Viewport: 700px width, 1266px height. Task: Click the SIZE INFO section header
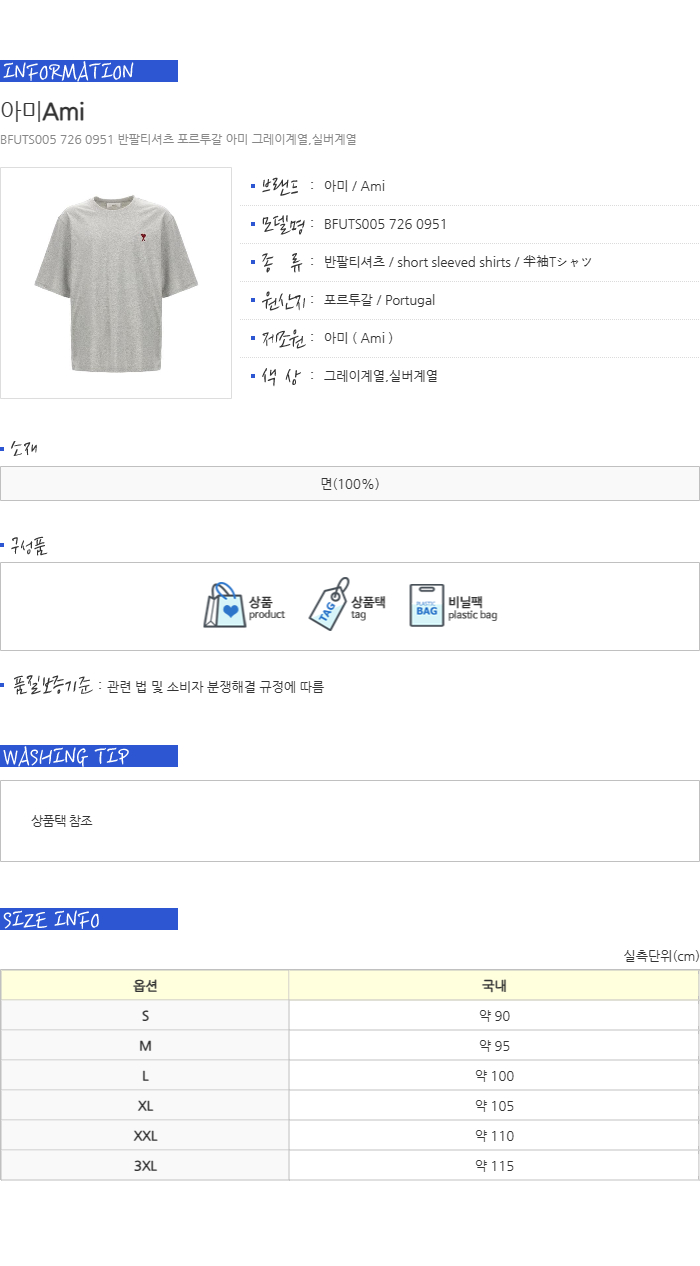pos(89,919)
